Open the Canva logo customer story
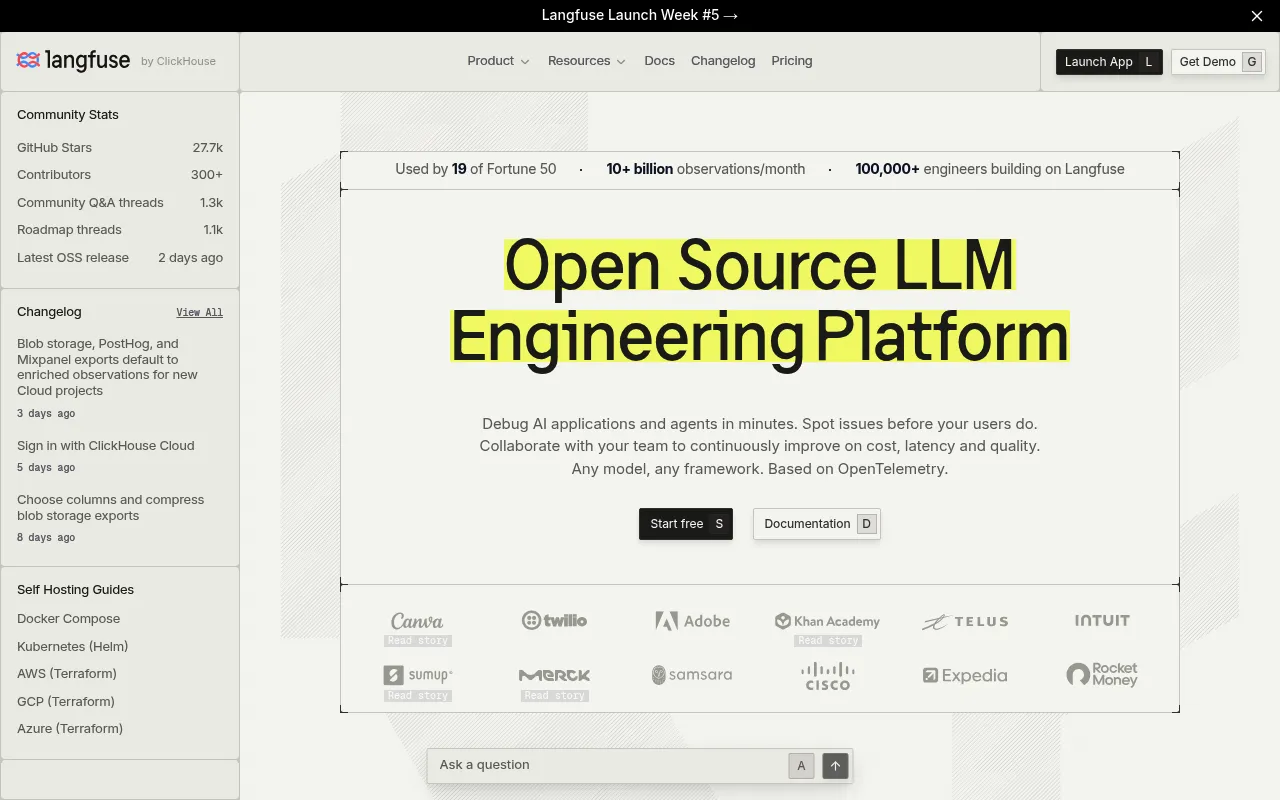 point(417,621)
